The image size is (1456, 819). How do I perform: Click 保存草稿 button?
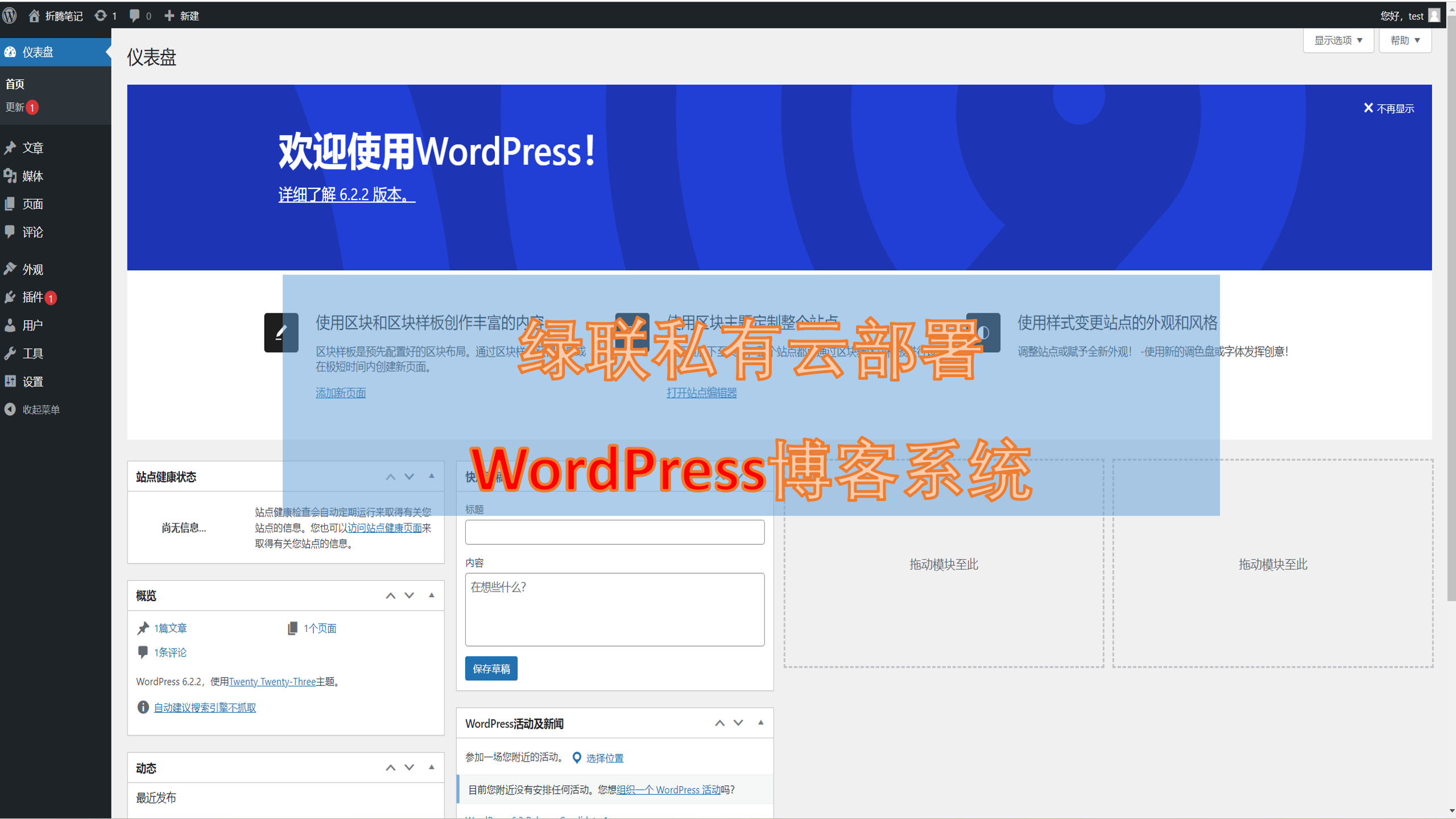point(491,668)
